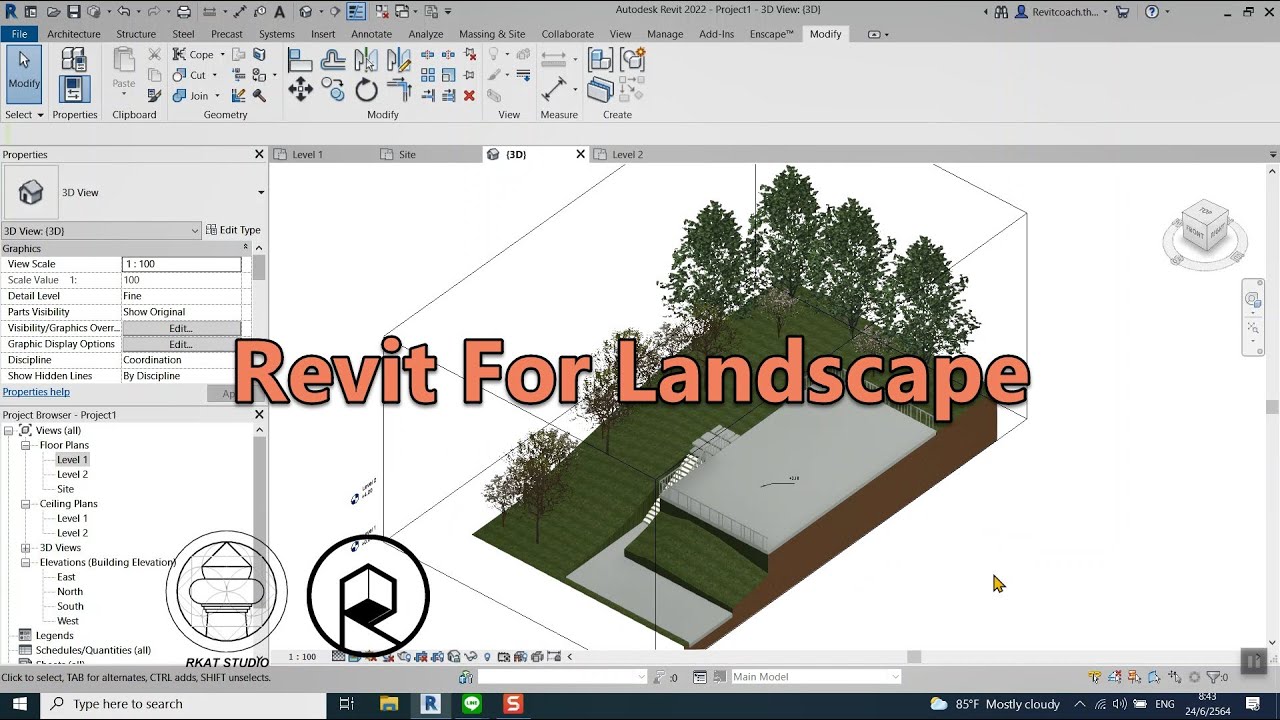Image resolution: width=1280 pixels, height=720 pixels.
Task: Open the Main Model design options dropdown
Action: tap(816, 677)
